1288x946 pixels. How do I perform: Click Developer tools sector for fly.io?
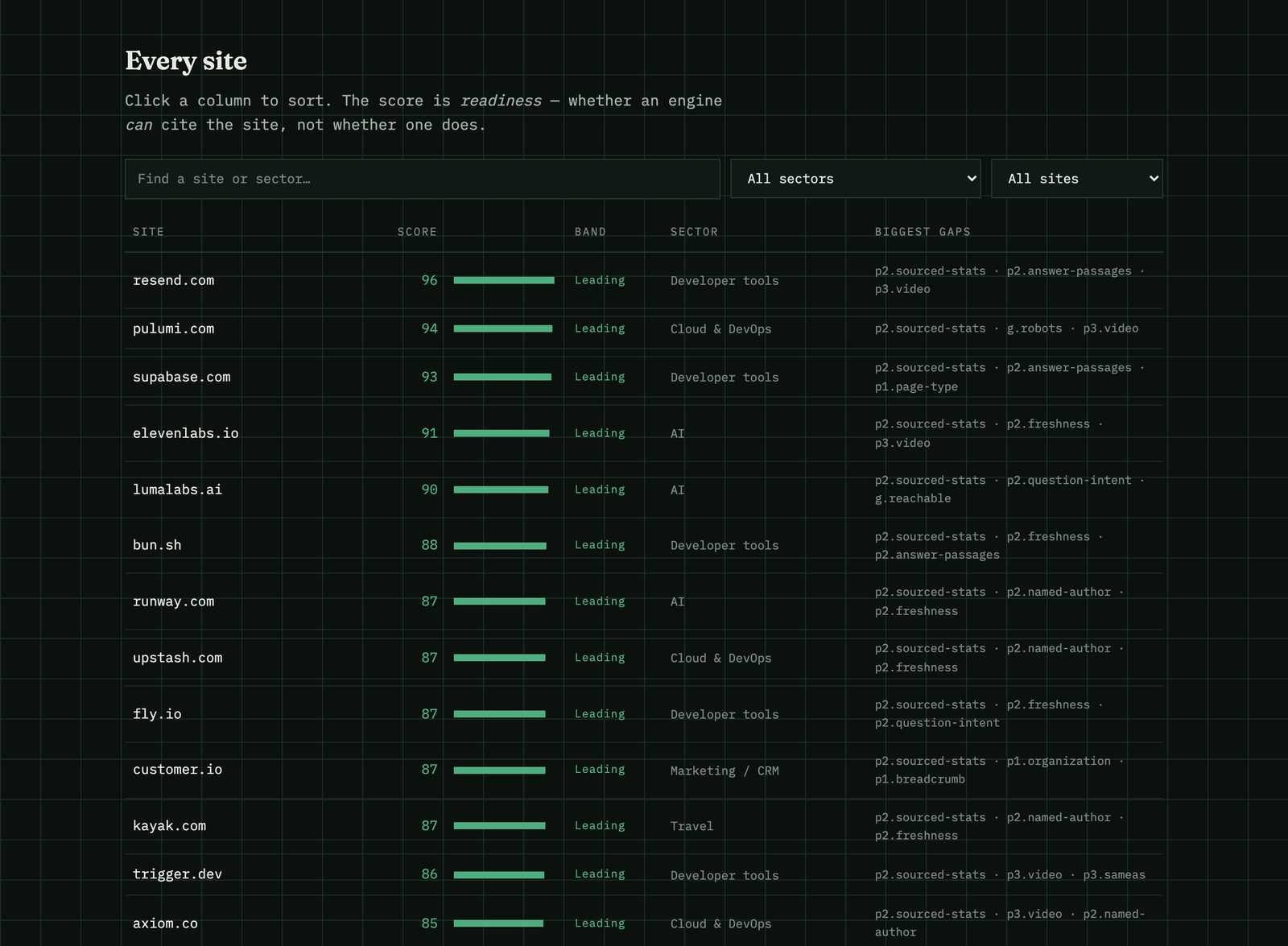[x=724, y=714]
